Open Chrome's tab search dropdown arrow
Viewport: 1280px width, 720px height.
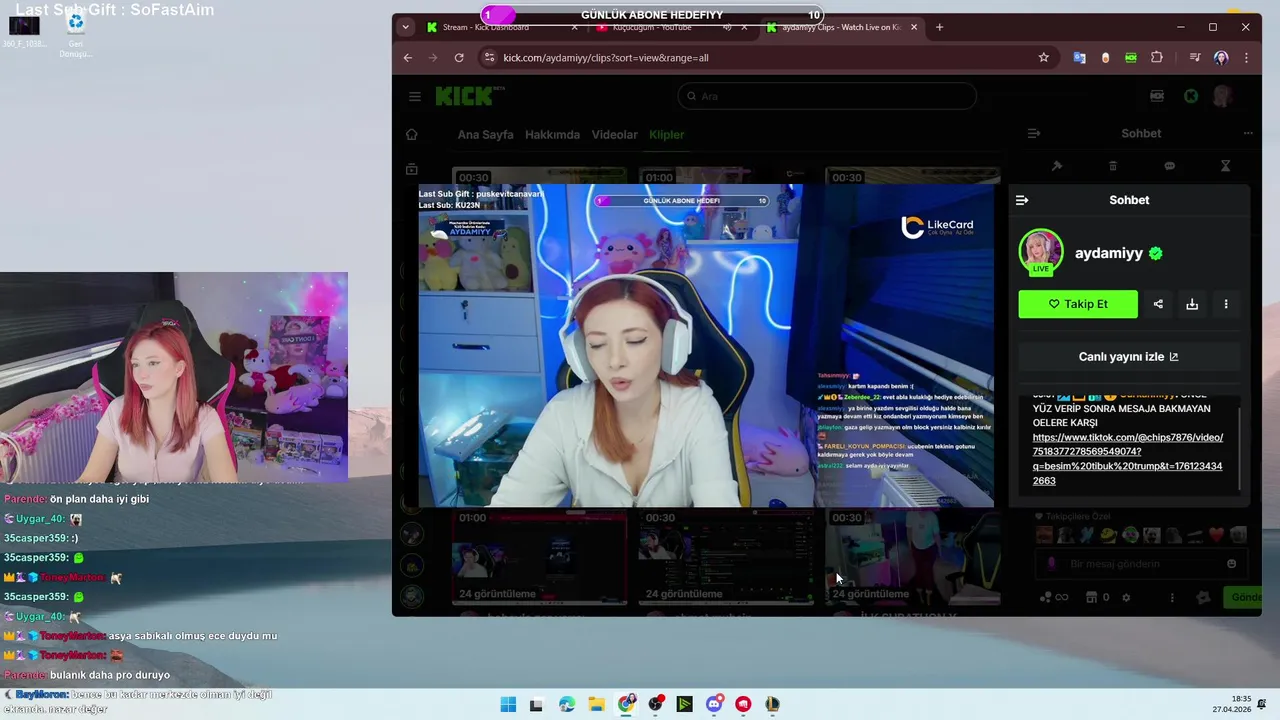point(405,27)
